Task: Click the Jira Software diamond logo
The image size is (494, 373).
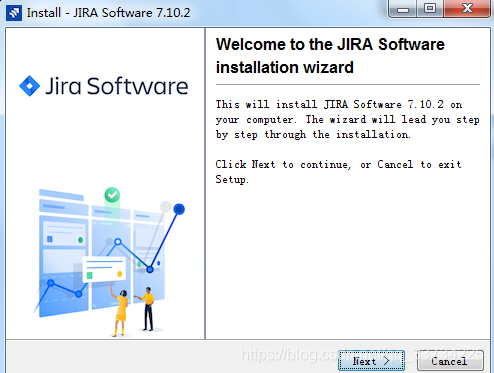Action: (30, 86)
